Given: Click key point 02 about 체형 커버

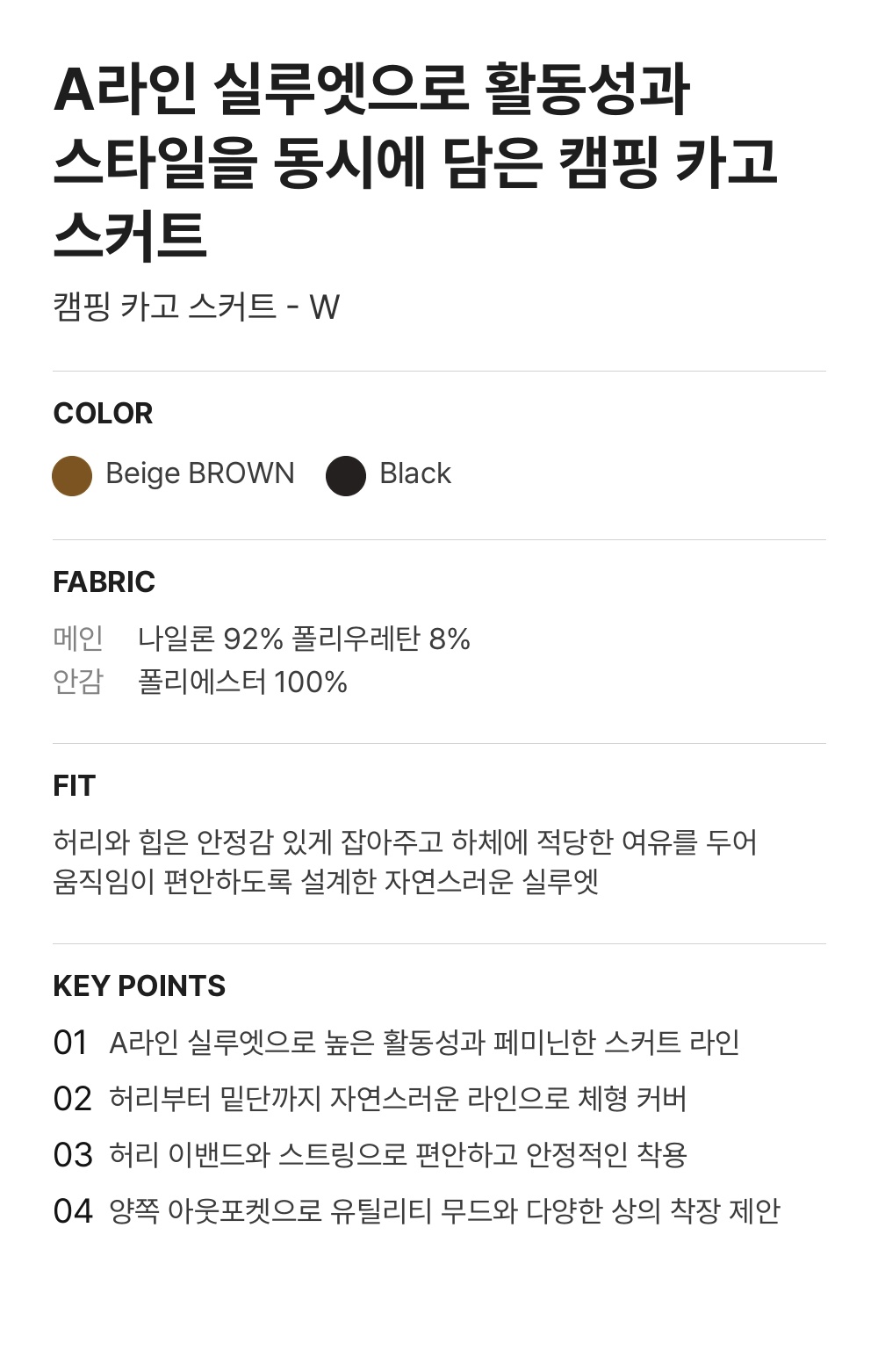Looking at the screenshot, I should (398, 1099).
